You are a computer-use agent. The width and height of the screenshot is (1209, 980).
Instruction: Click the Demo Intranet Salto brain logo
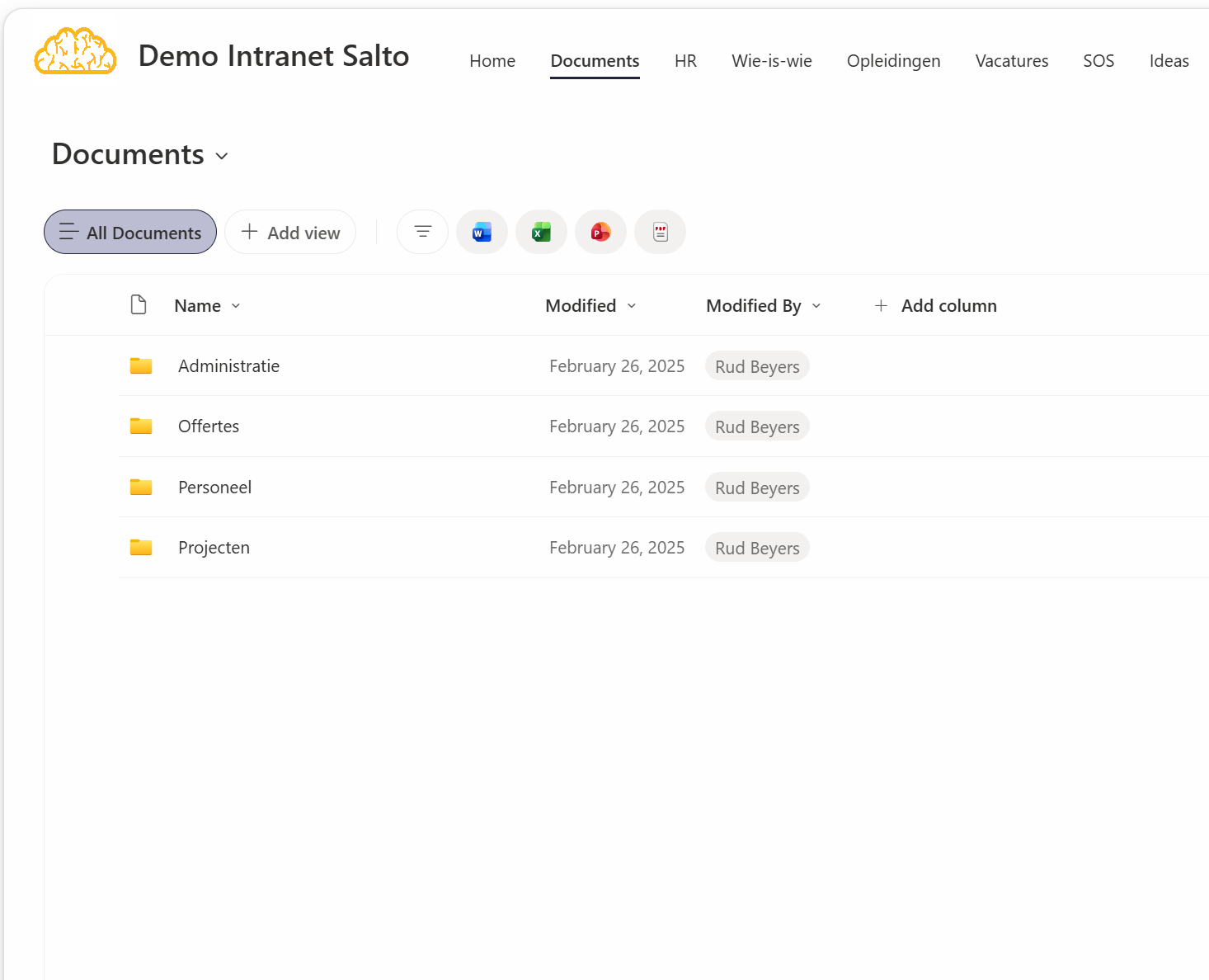tap(75, 51)
